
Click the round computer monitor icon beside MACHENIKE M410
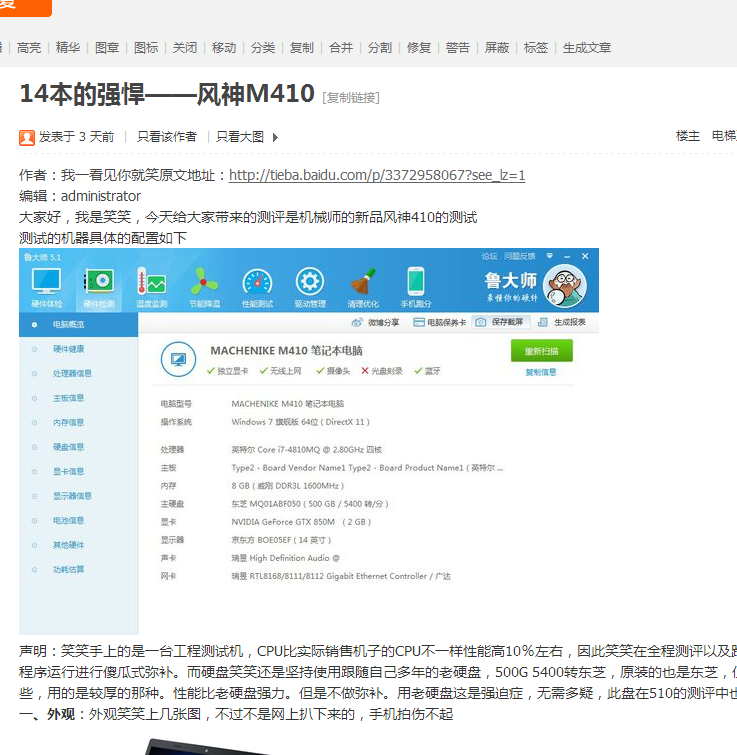[179, 359]
